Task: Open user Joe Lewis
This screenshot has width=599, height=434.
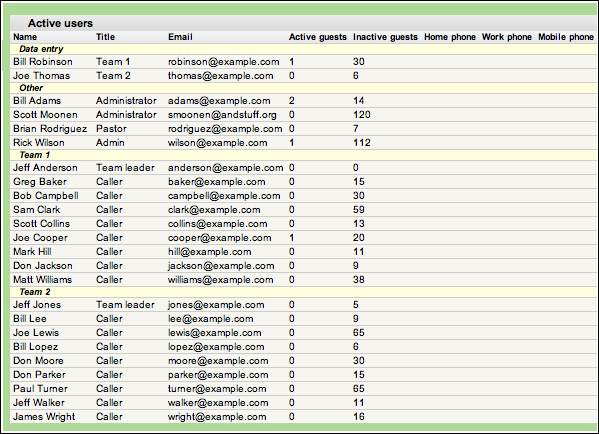Action: point(36,333)
